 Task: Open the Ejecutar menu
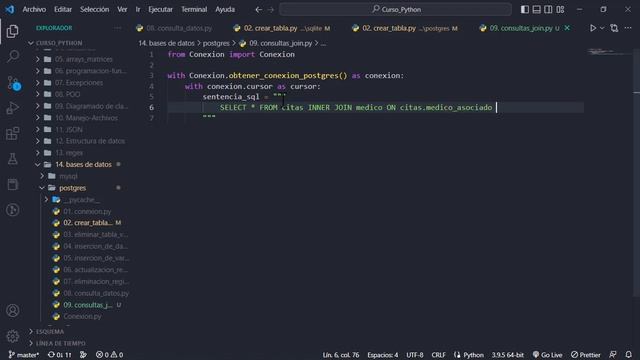click(x=160, y=9)
